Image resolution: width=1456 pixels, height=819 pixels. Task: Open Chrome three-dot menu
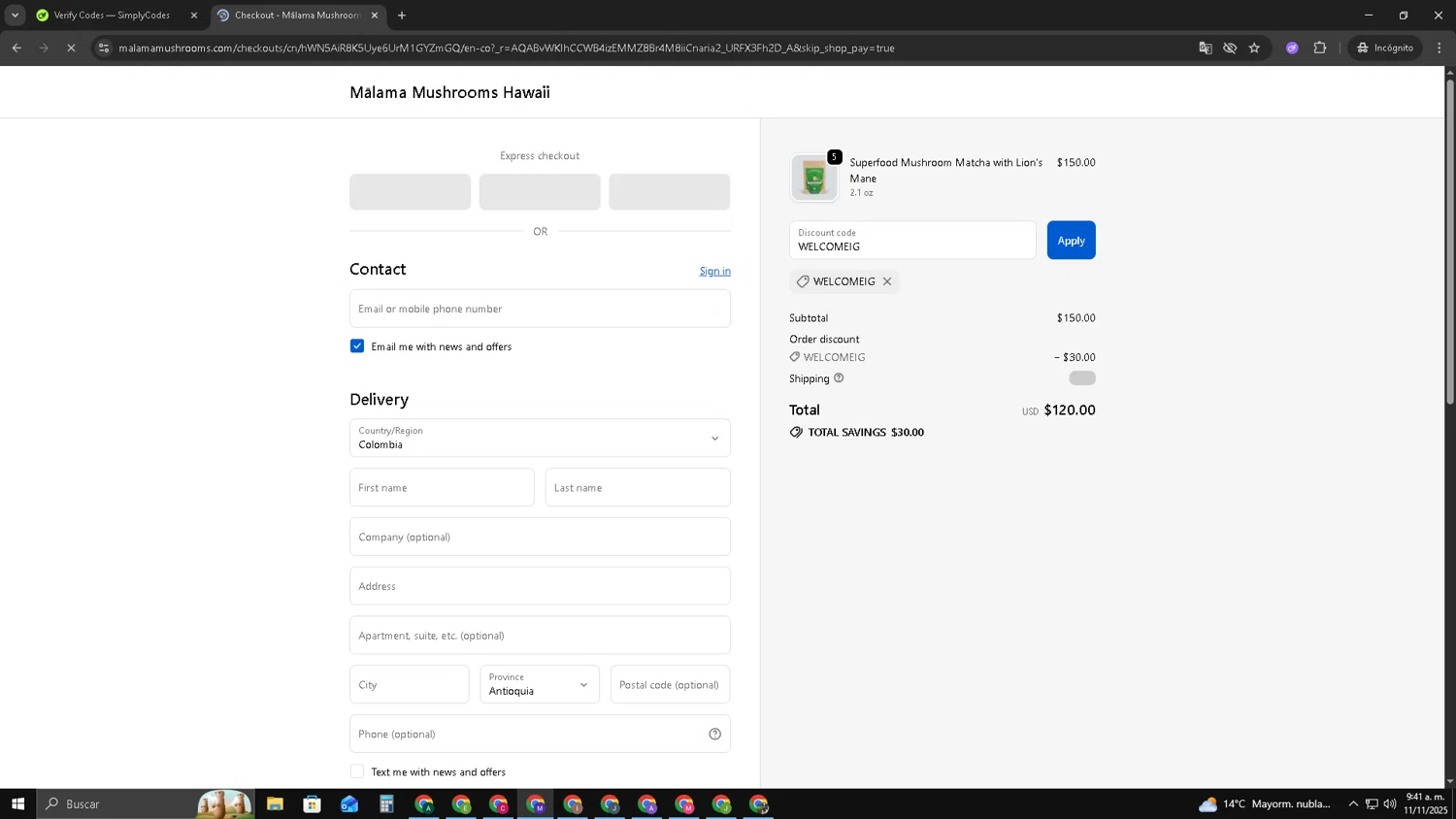(x=1439, y=48)
